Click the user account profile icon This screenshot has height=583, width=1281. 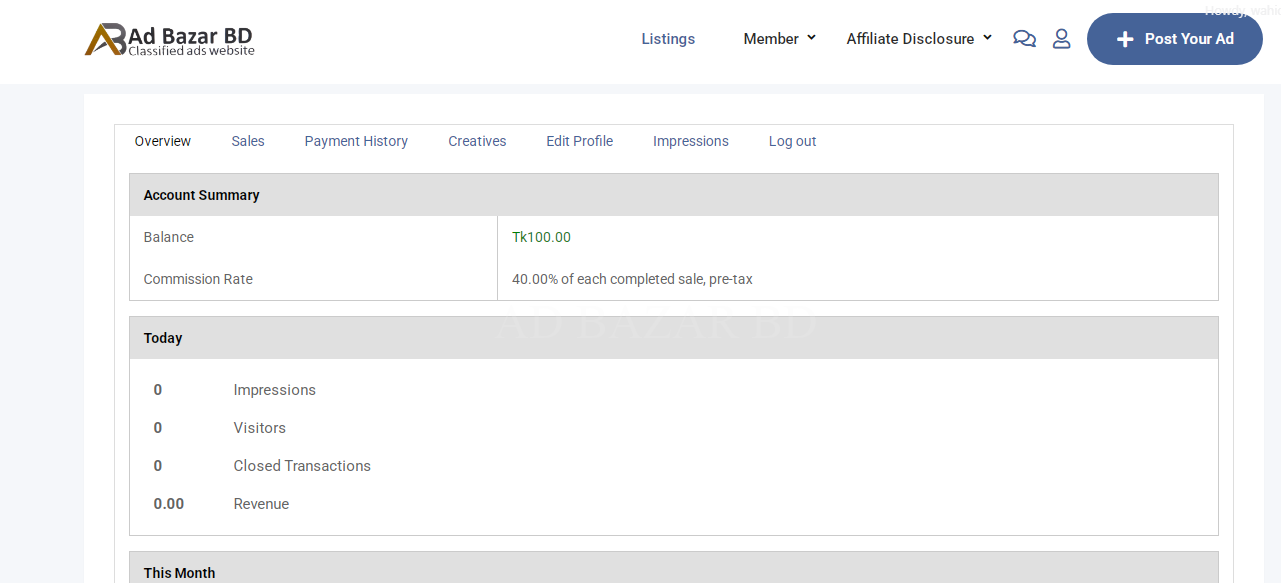[1062, 39]
